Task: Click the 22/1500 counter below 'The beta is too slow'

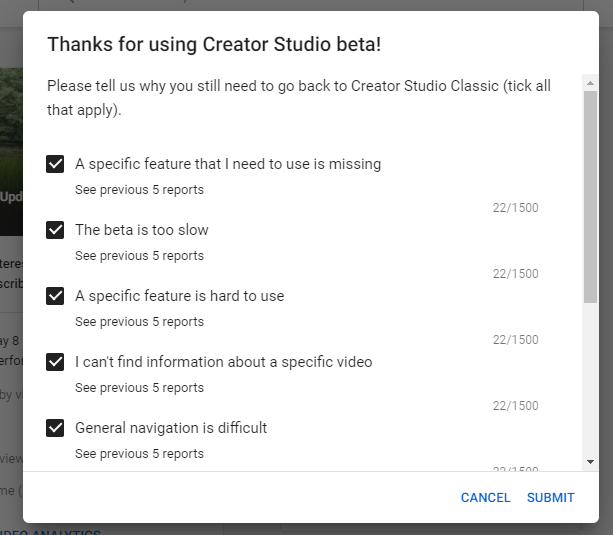Action: pos(516,274)
